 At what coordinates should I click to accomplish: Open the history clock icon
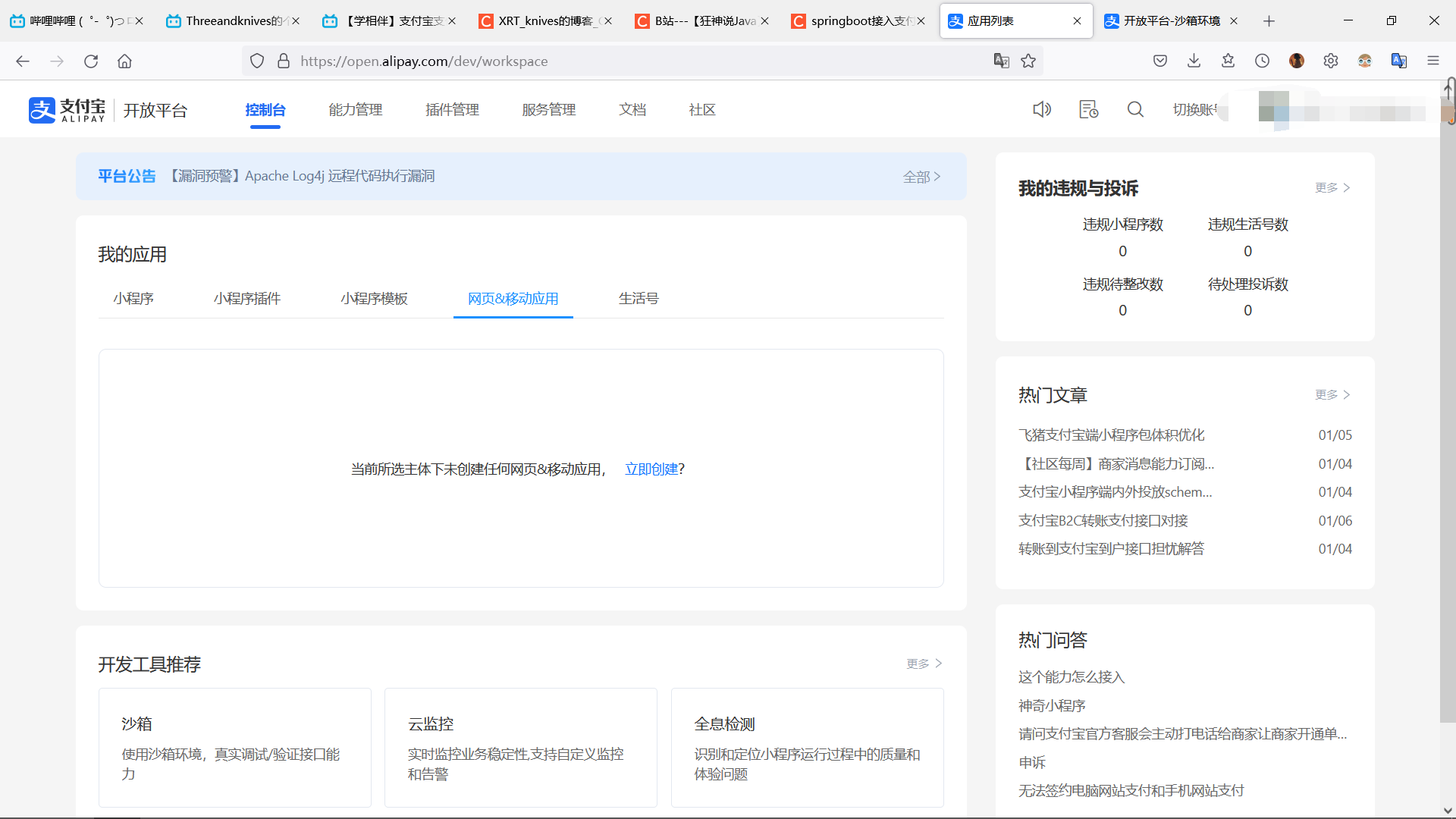click(1262, 61)
